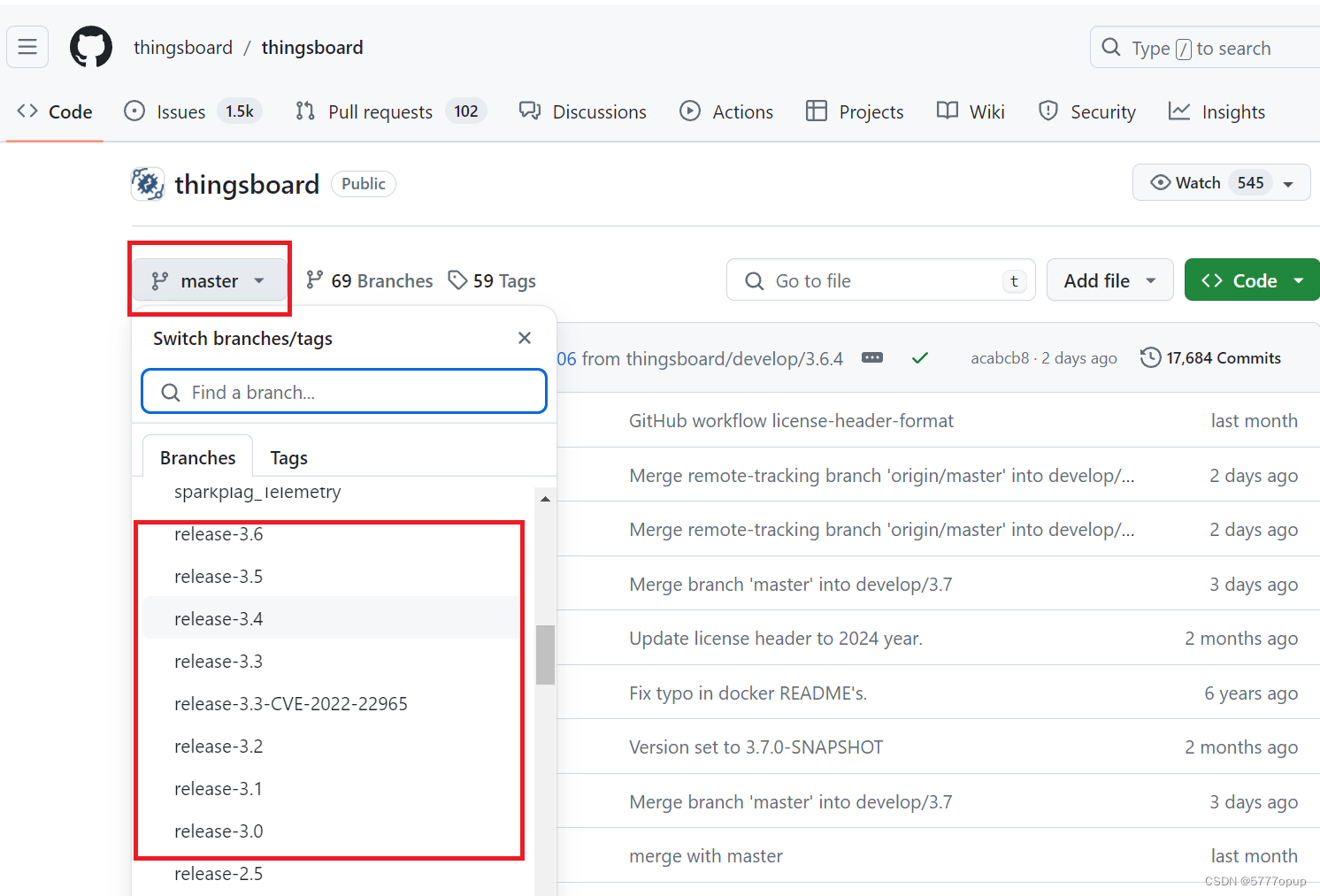View all 69 Branches
The height and width of the screenshot is (896, 1320).
369,280
